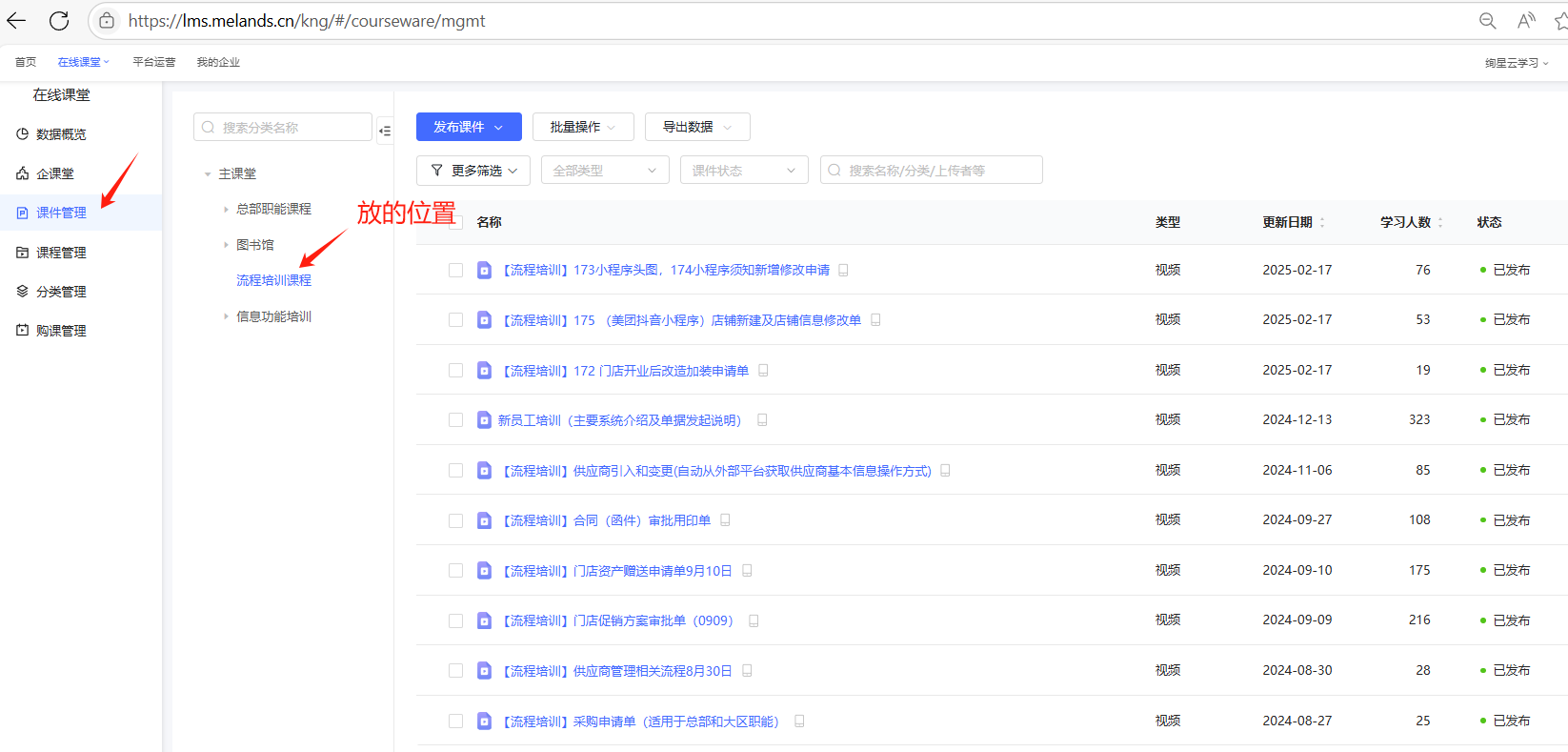1568x752 pixels.
Task: Click the 更新日期 sort arrows icon
Action: click(1322, 222)
